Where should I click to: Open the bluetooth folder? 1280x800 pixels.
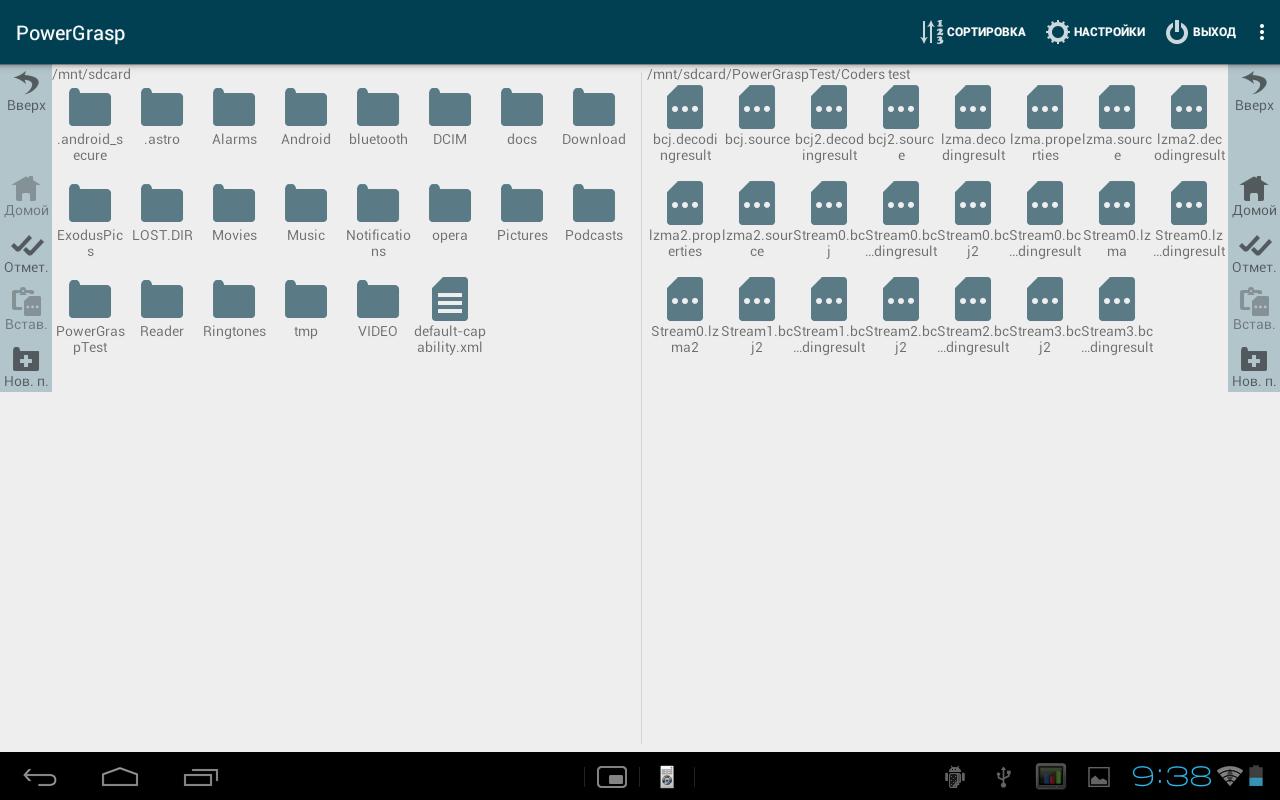coord(378,117)
